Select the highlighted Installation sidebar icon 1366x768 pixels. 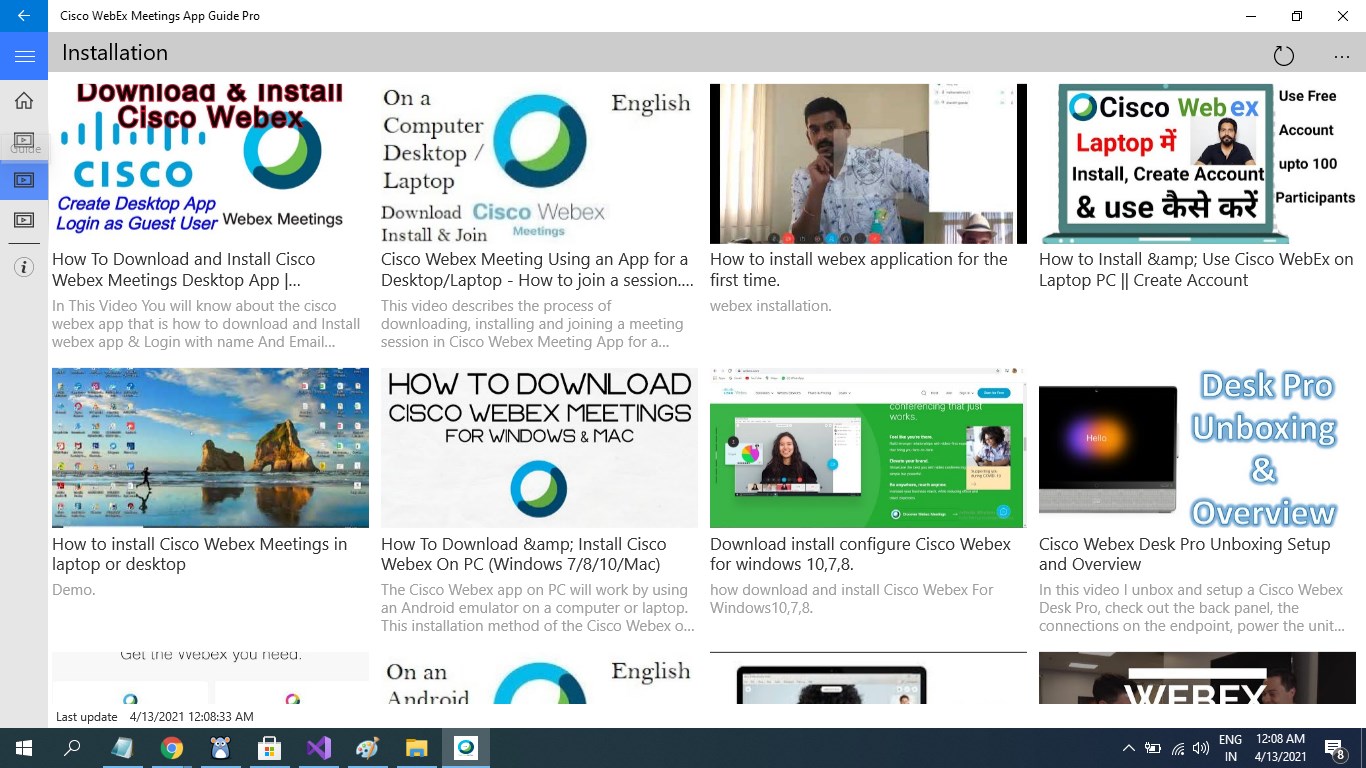[x=24, y=180]
